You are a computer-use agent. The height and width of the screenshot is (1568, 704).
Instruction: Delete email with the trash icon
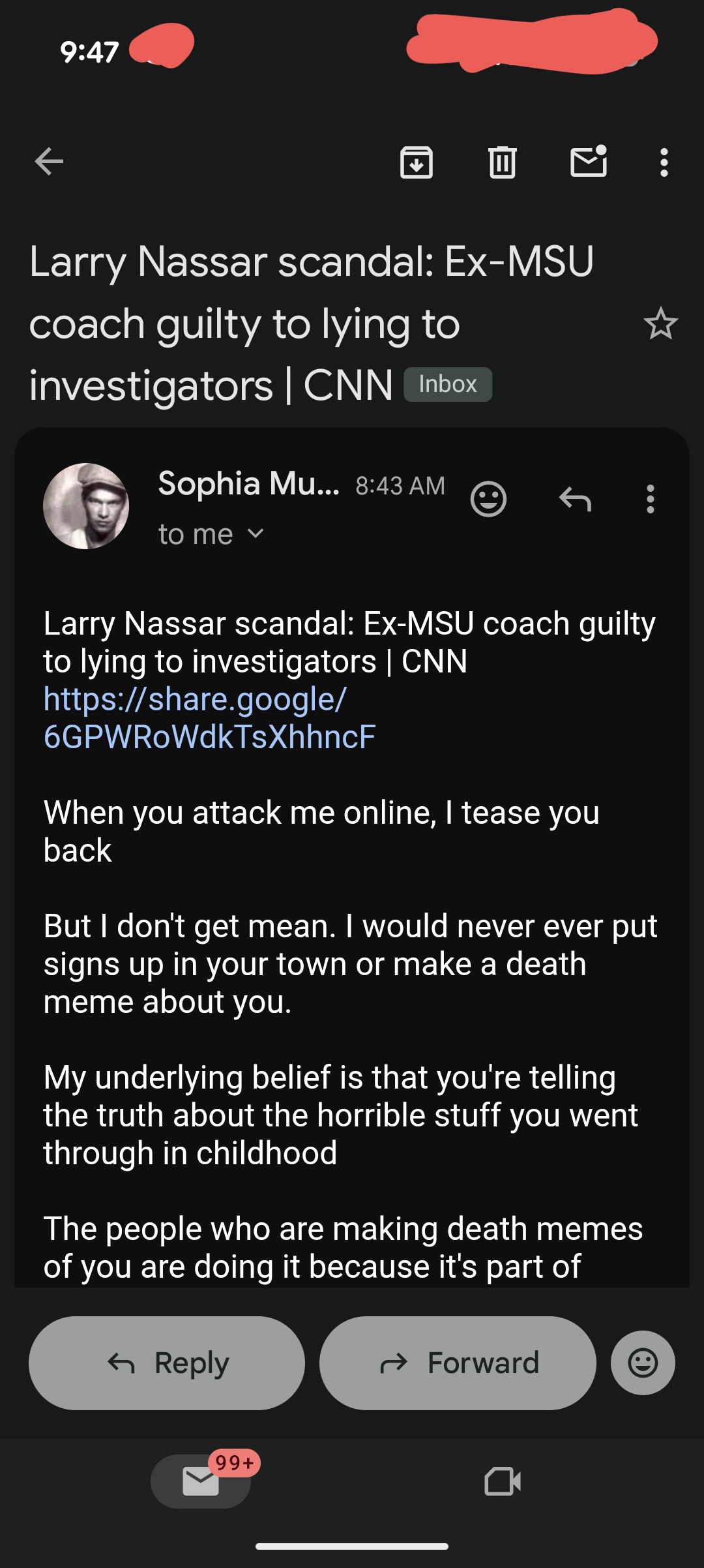pyautogui.click(x=502, y=162)
